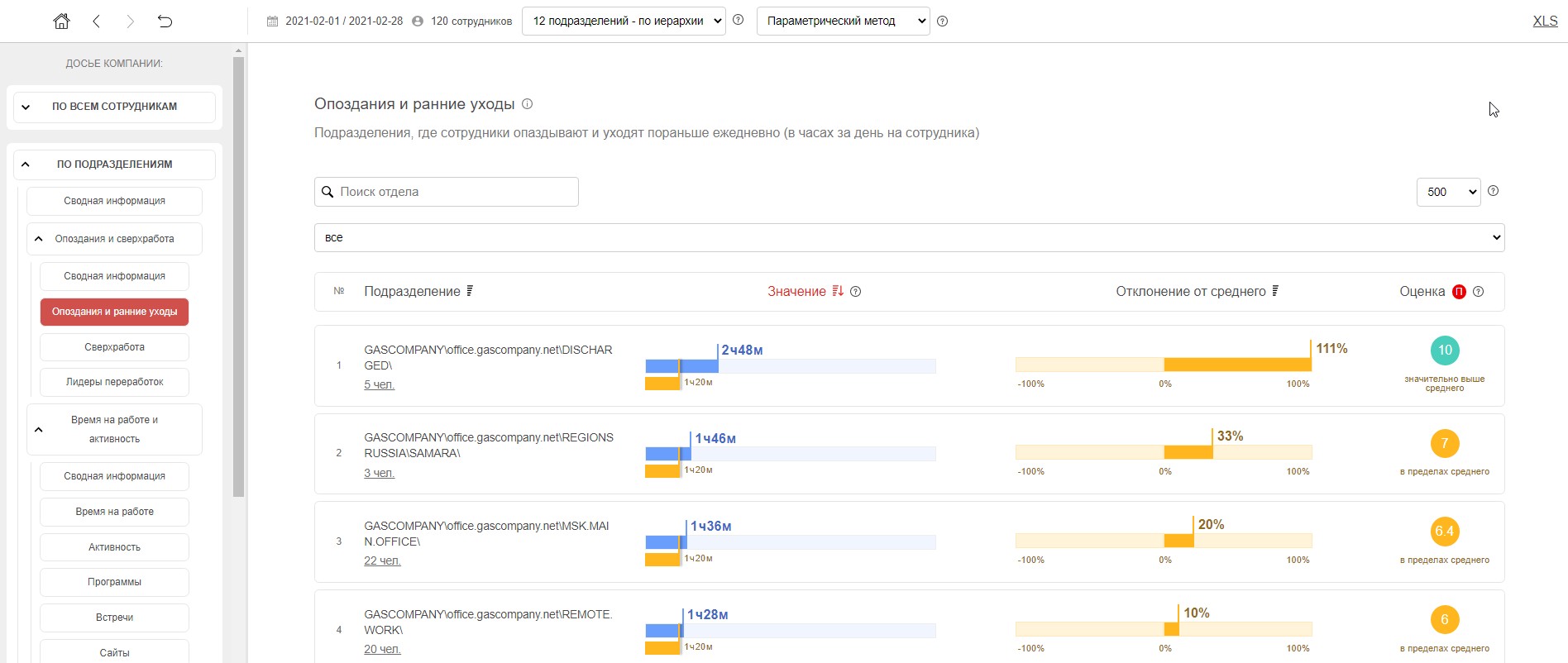This screenshot has width=1568, height=663.
Task: Click the 111% deviation bar
Action: click(x=1237, y=365)
